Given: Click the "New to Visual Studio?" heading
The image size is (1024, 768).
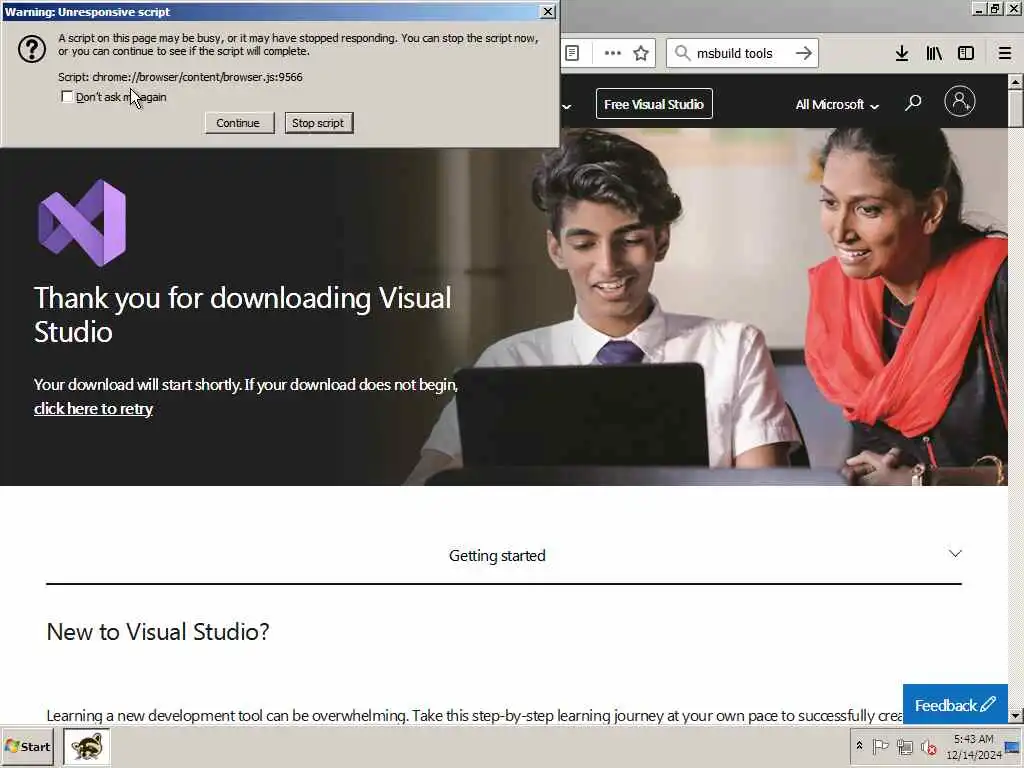Looking at the screenshot, I should point(158,632).
